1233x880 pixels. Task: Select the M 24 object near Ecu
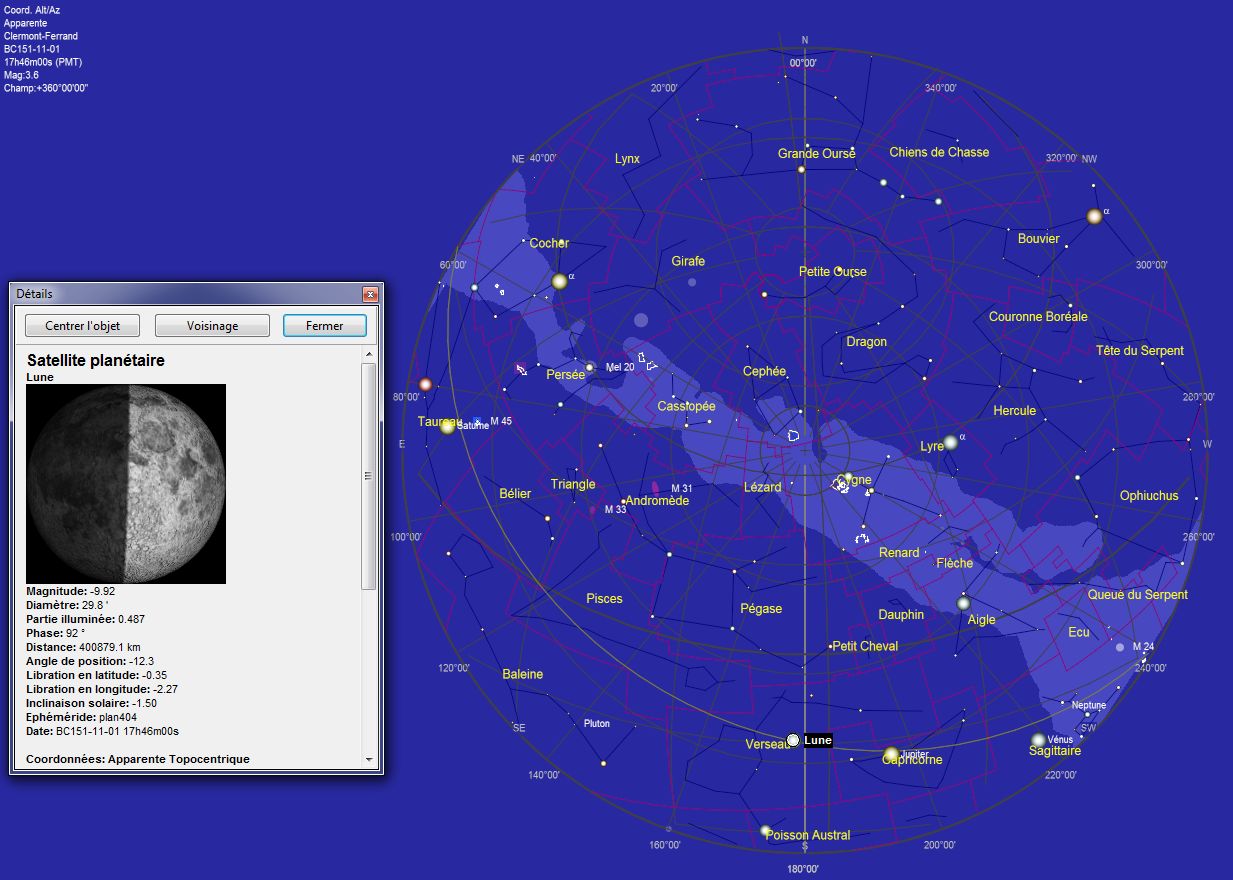pyautogui.click(x=1120, y=647)
